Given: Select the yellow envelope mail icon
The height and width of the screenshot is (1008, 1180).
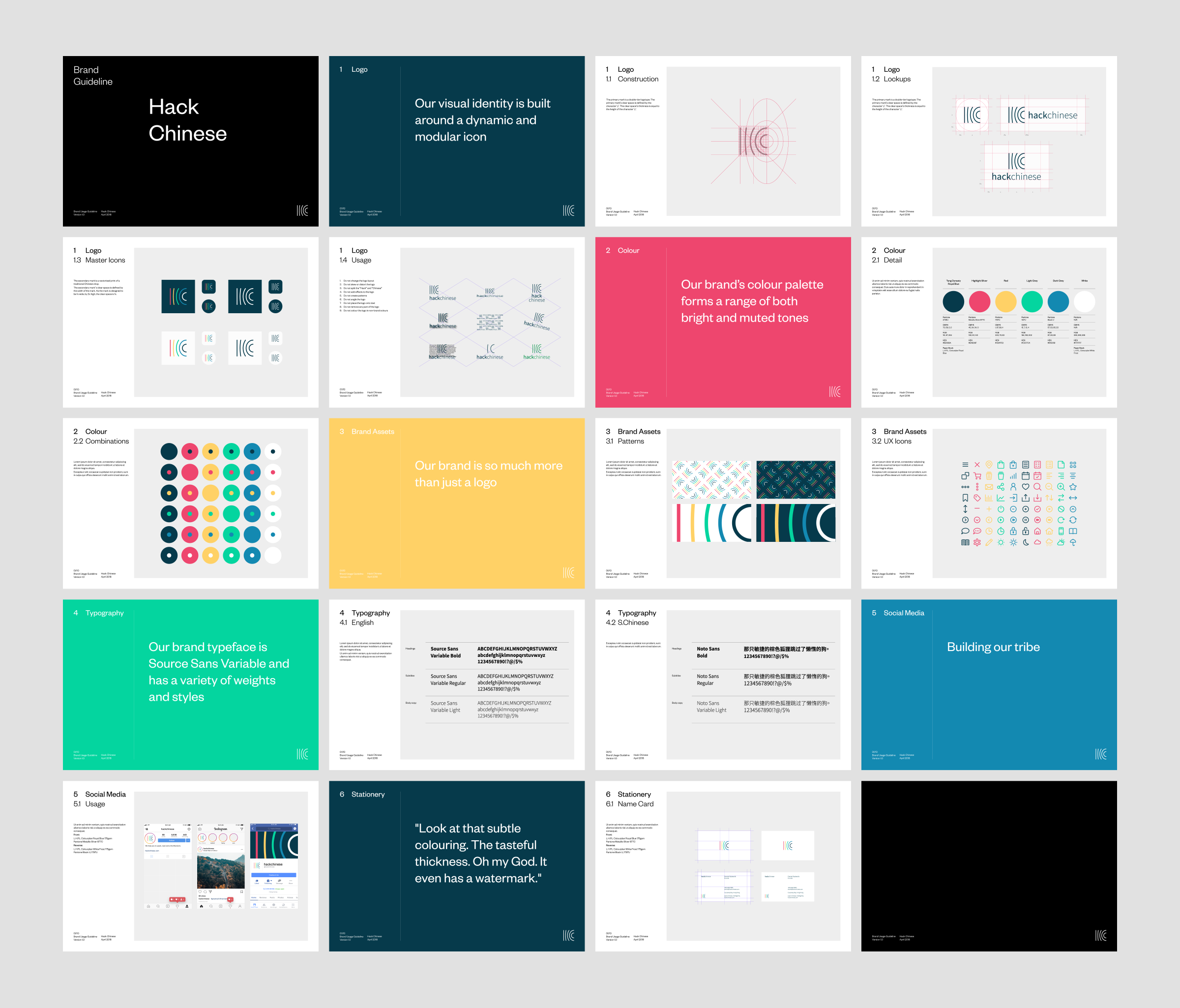Looking at the screenshot, I should click(989, 487).
